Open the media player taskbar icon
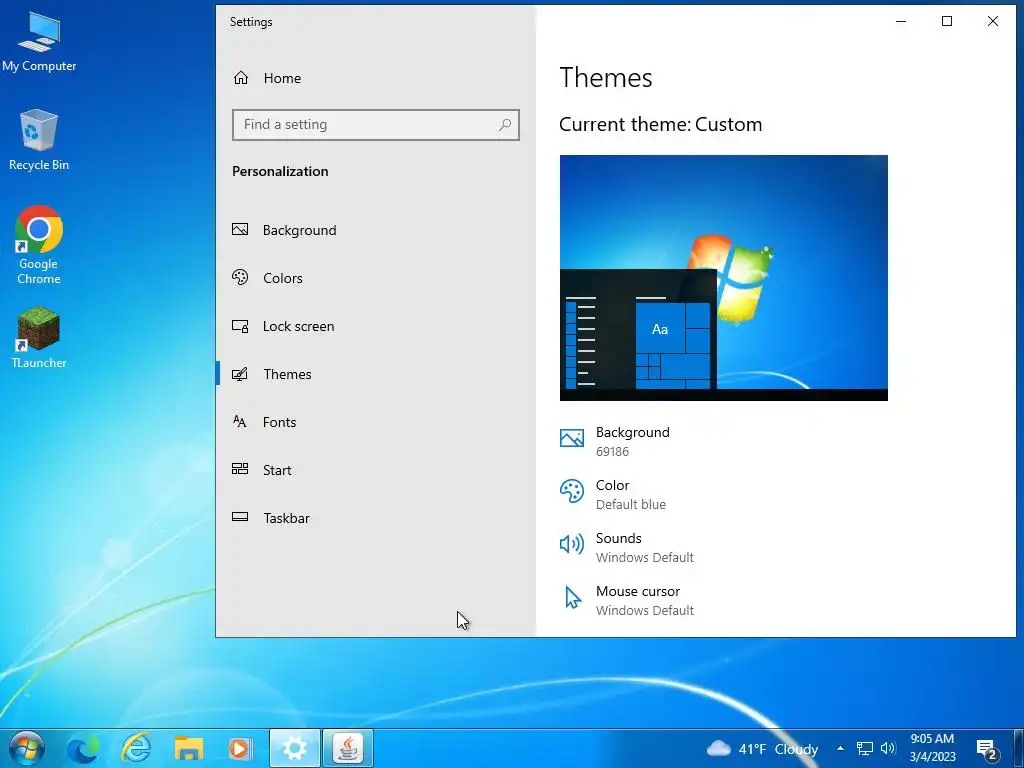This screenshot has height=768, width=1024. tap(240, 748)
